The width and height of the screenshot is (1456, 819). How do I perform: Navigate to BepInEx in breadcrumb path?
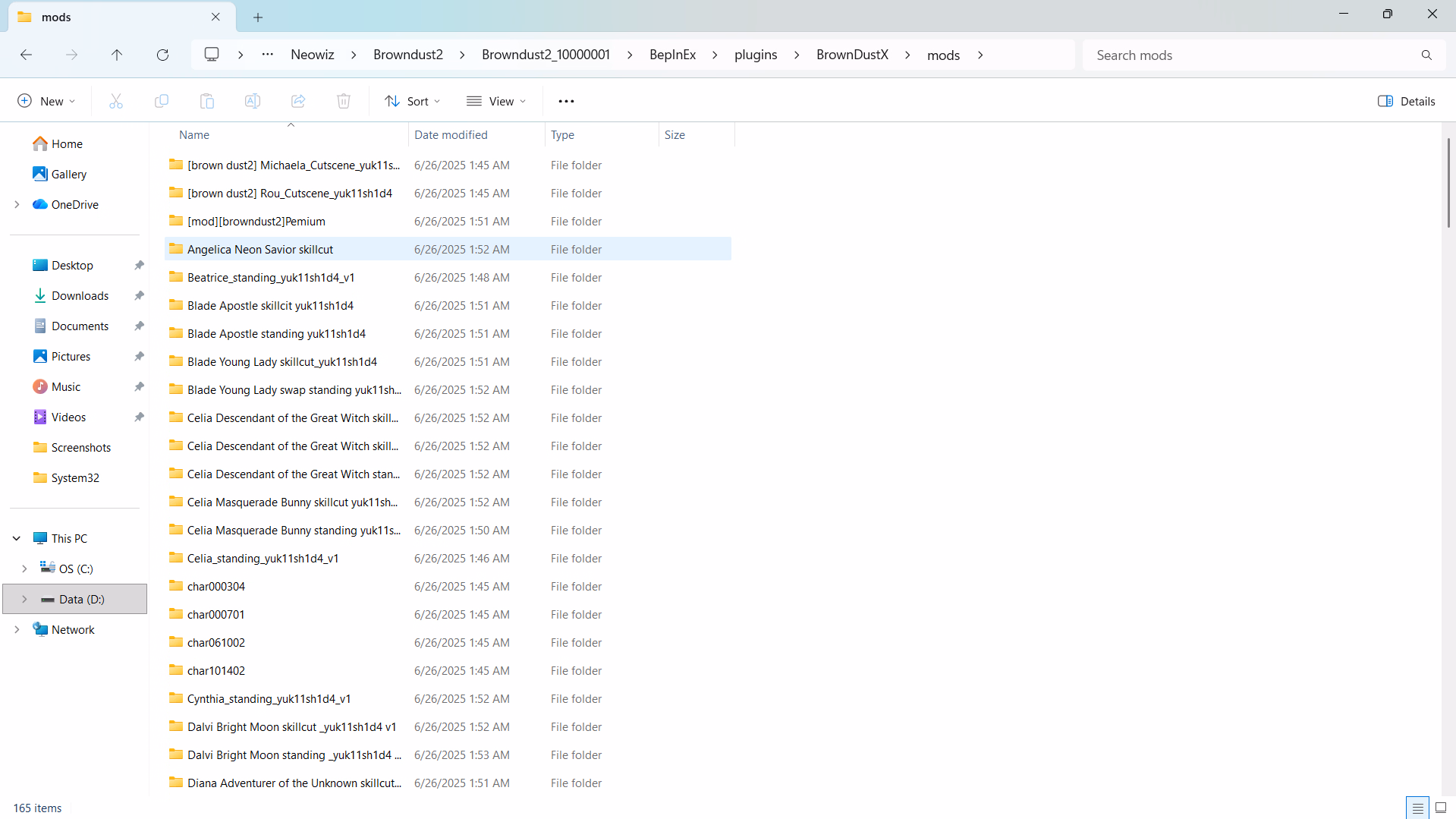click(x=672, y=55)
